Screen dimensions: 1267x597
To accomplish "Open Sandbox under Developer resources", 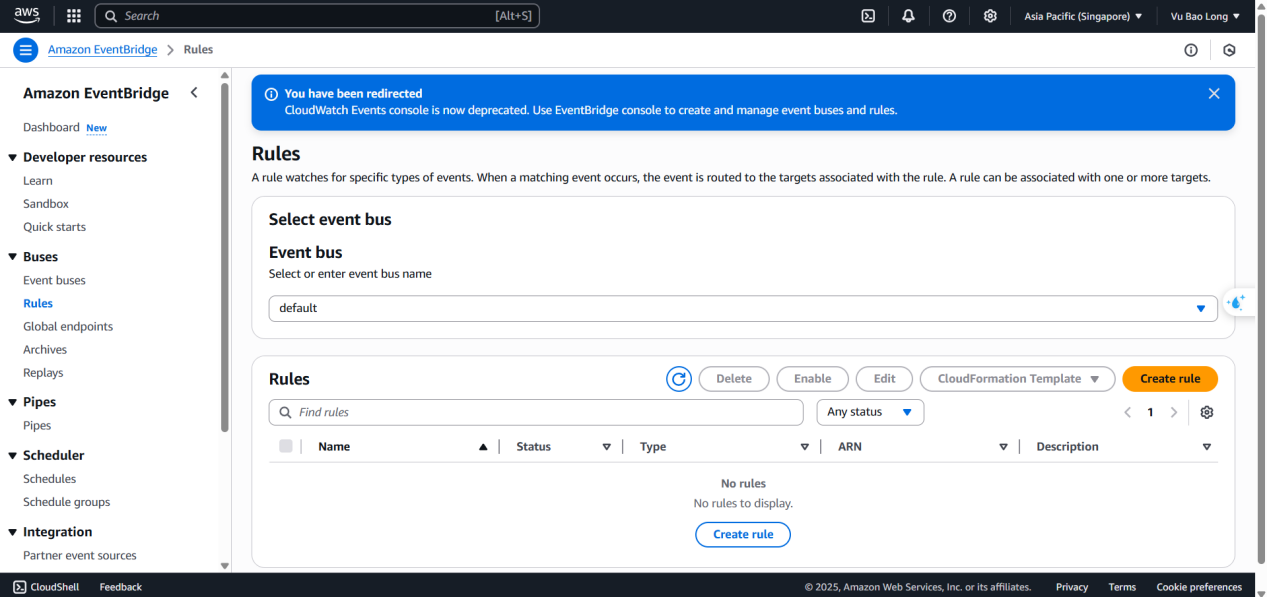I will (x=46, y=204).
